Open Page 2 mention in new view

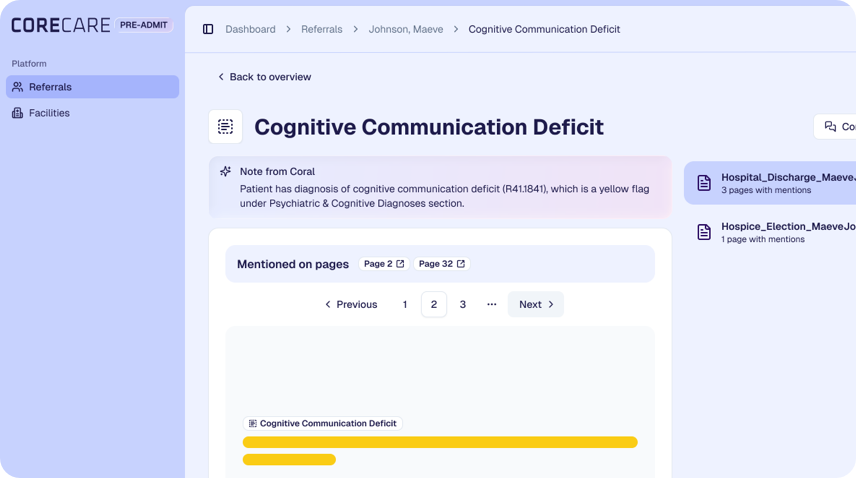(x=384, y=264)
